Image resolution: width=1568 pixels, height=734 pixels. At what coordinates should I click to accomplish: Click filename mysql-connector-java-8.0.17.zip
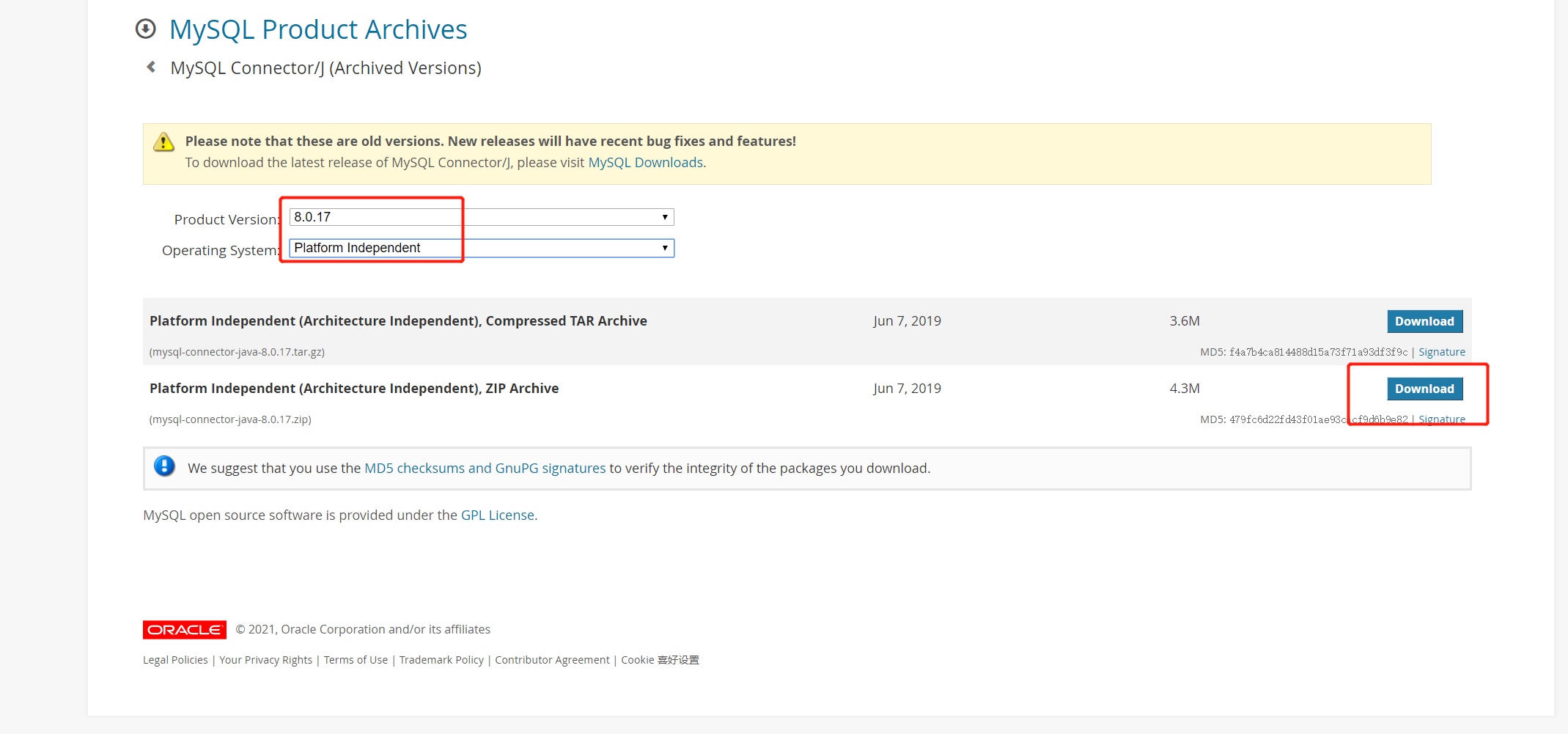click(230, 419)
